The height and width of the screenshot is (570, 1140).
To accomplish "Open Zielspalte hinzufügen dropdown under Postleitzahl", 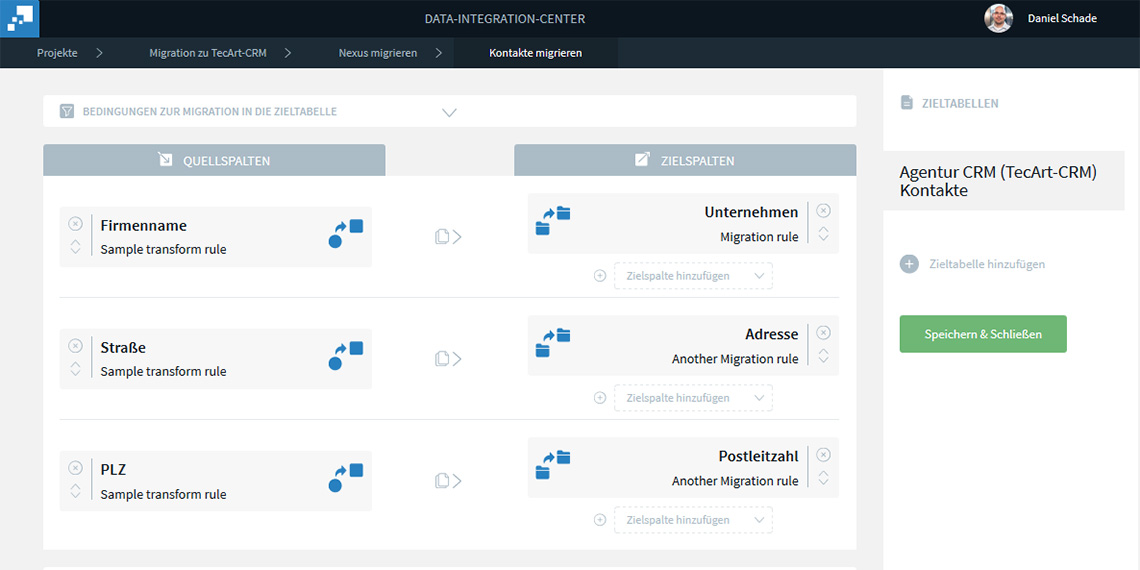I will point(692,520).
